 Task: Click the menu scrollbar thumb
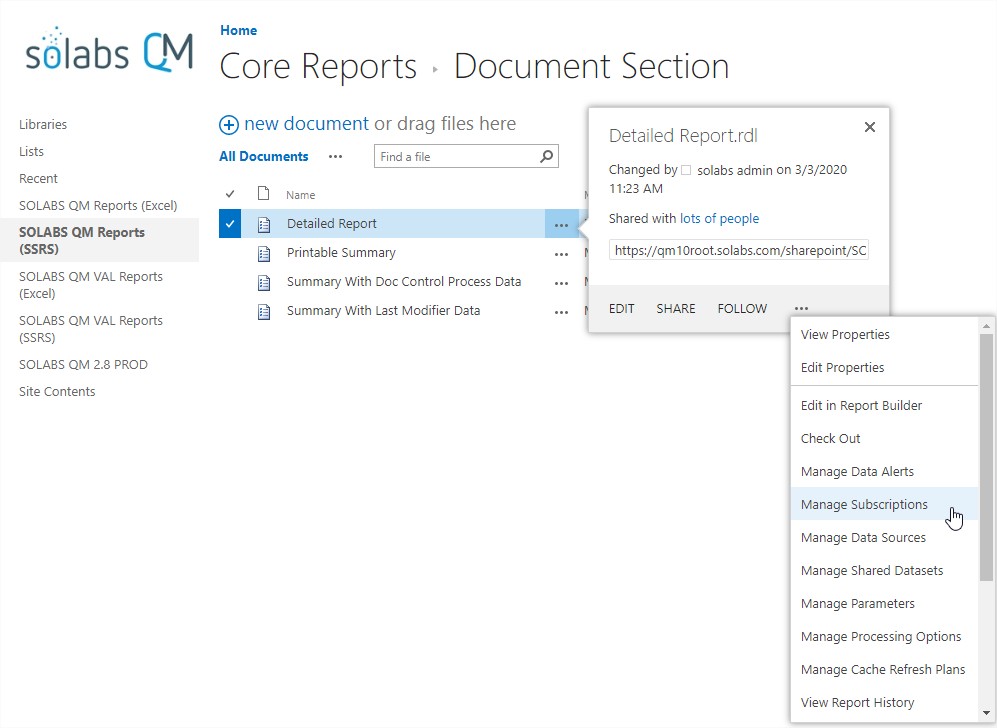(x=986, y=457)
